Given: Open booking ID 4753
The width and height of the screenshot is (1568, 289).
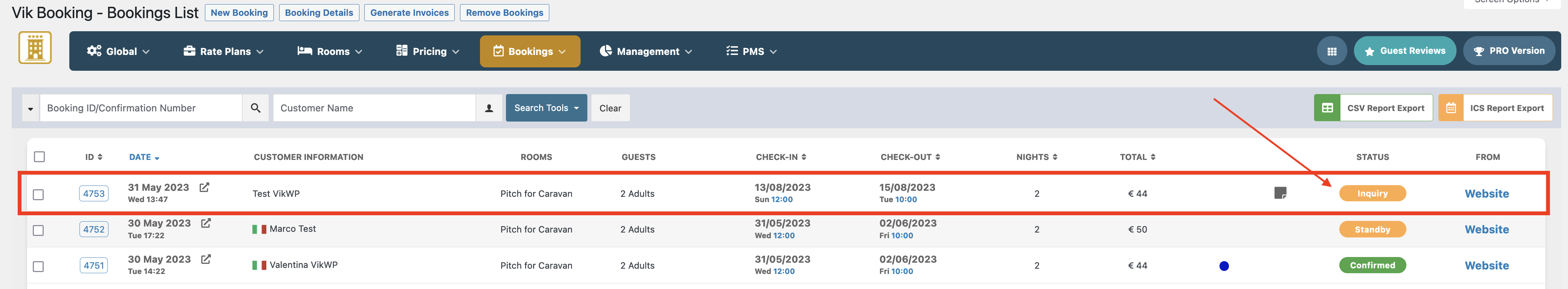Looking at the screenshot, I should (x=94, y=193).
